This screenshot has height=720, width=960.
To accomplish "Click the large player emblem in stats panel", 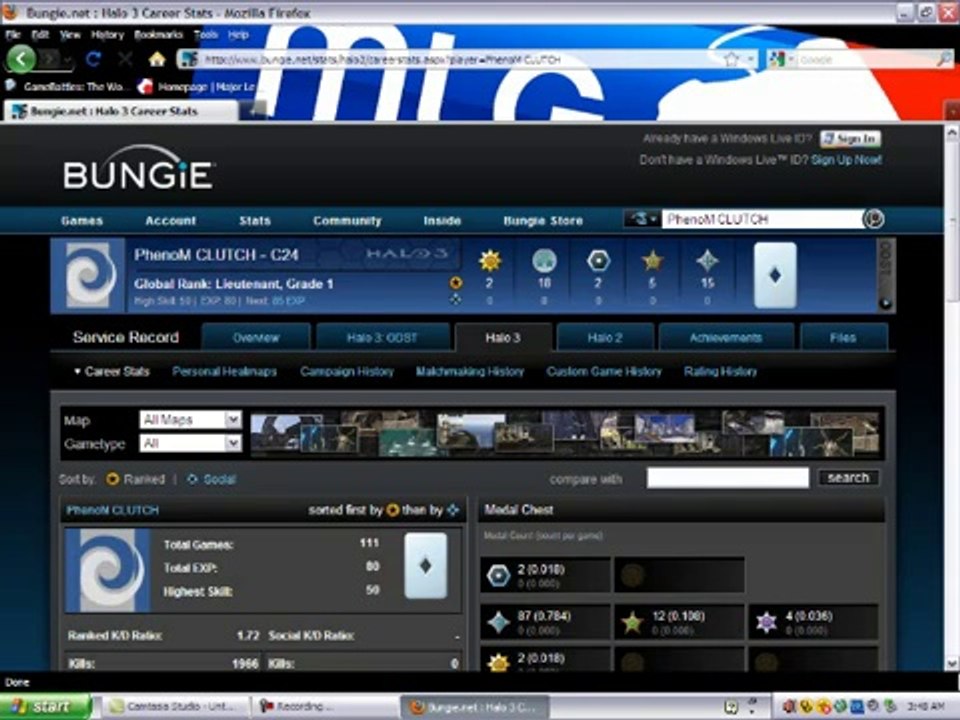I will coord(108,570).
